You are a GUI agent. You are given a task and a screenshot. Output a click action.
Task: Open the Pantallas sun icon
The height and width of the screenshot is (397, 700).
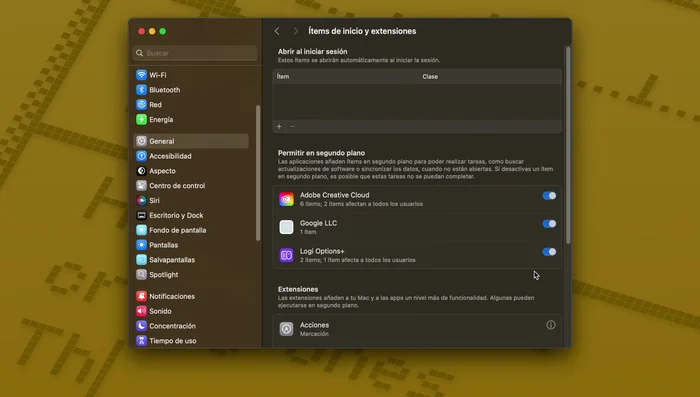pyautogui.click(x=142, y=245)
